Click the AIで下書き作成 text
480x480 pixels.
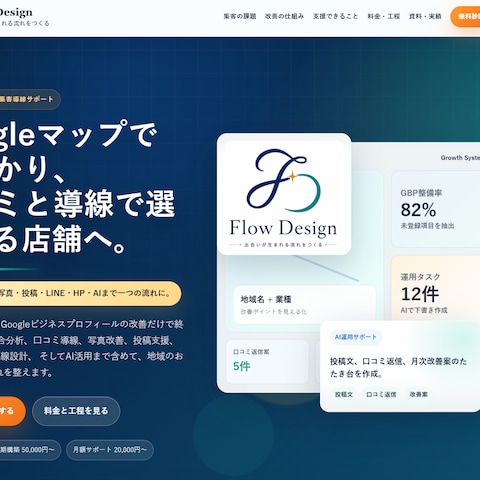[x=424, y=310]
